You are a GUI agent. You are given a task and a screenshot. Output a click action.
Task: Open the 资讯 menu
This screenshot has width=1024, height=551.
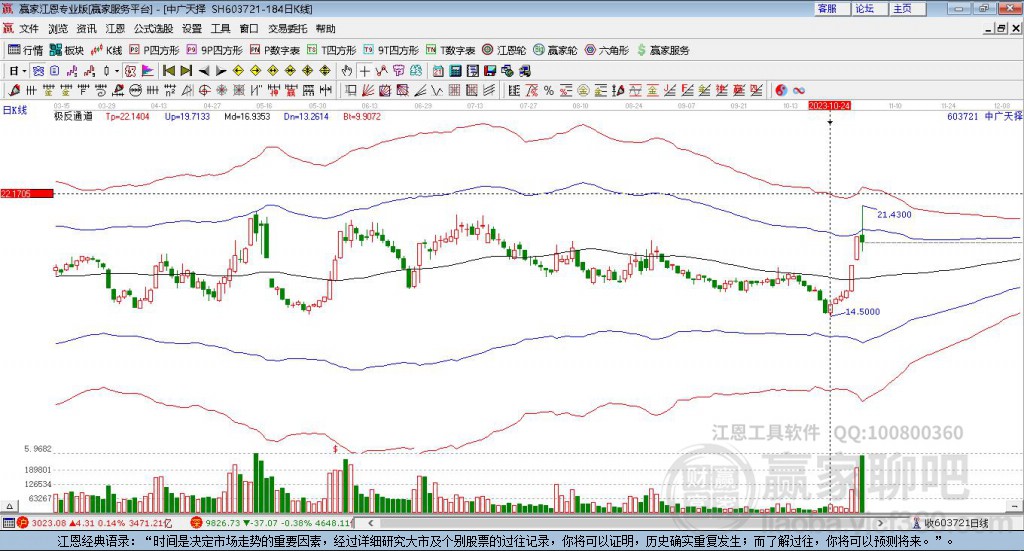point(86,29)
